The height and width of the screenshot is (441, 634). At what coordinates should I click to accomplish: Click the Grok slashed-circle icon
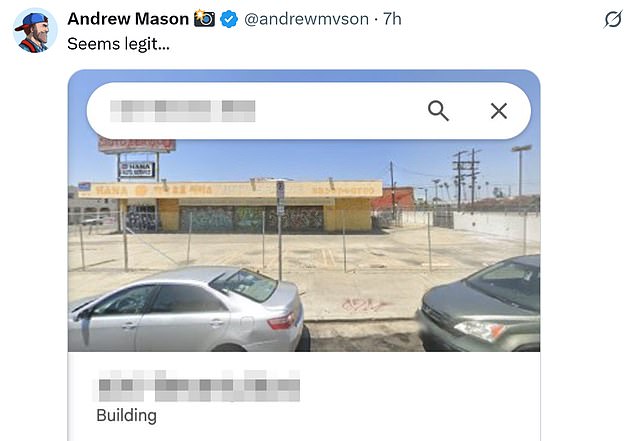[x=613, y=19]
